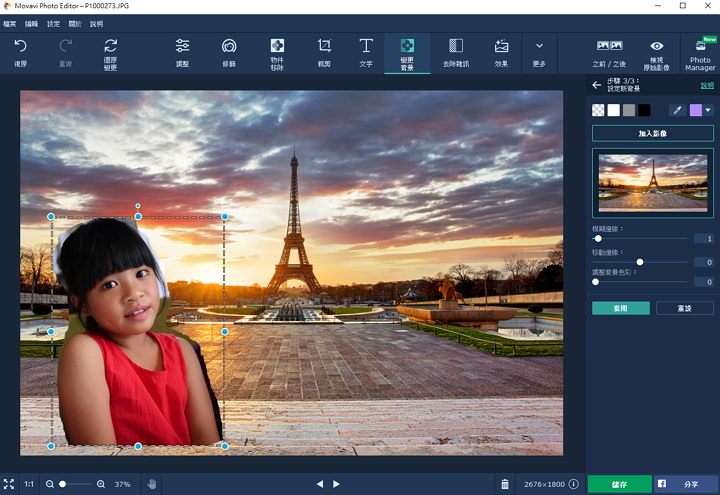The image size is (720, 495).
Task: Click the trash delete icon
Action: pos(505,484)
